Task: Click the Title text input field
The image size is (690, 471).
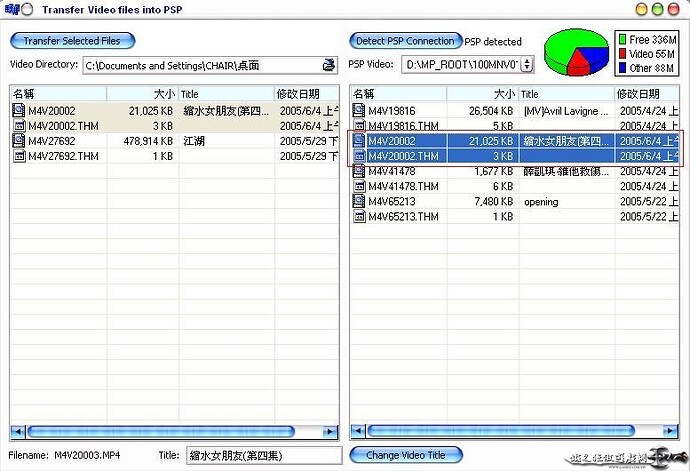Action: (x=264, y=456)
